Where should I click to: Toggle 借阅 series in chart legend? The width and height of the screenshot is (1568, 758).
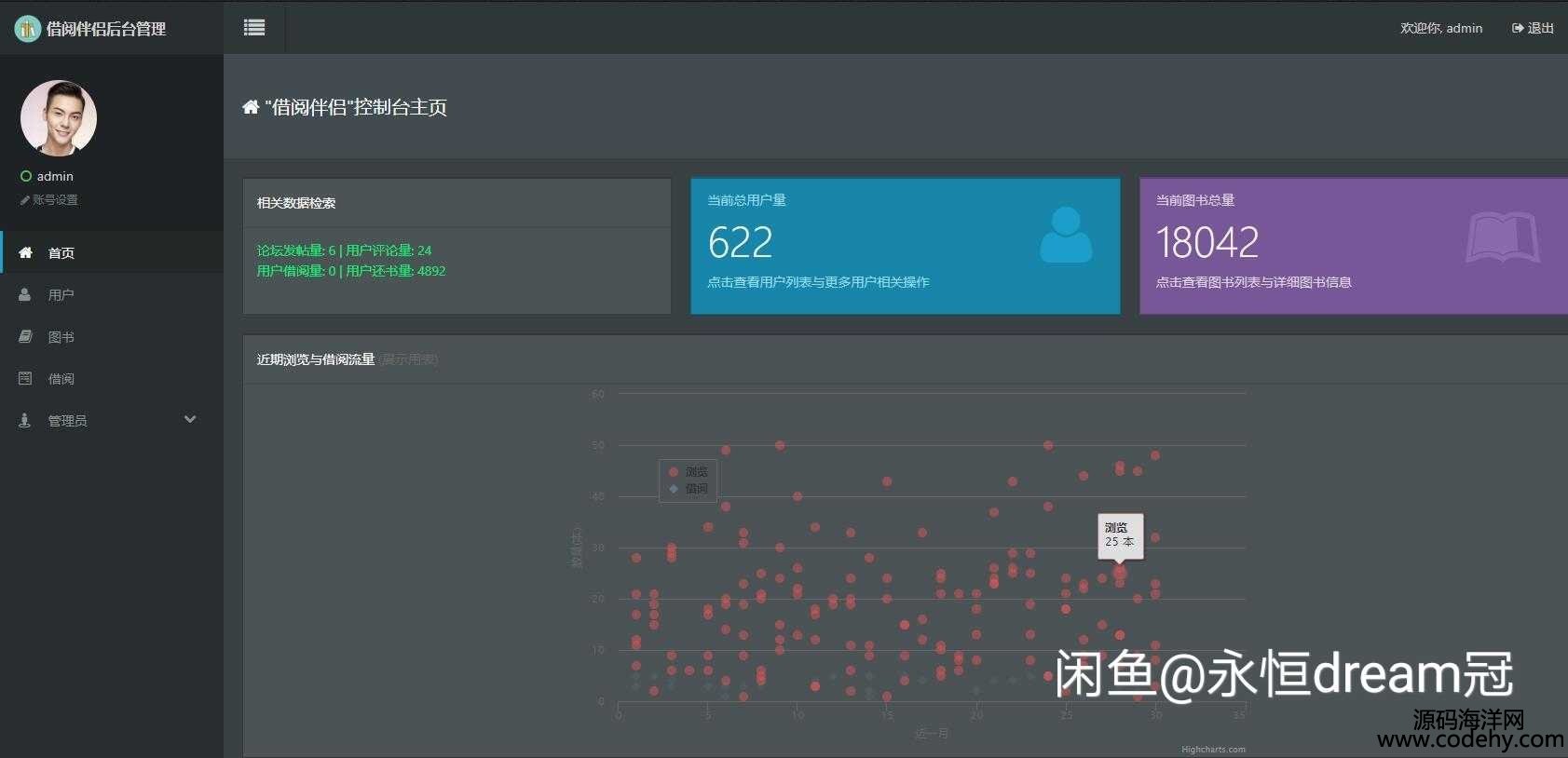689,489
